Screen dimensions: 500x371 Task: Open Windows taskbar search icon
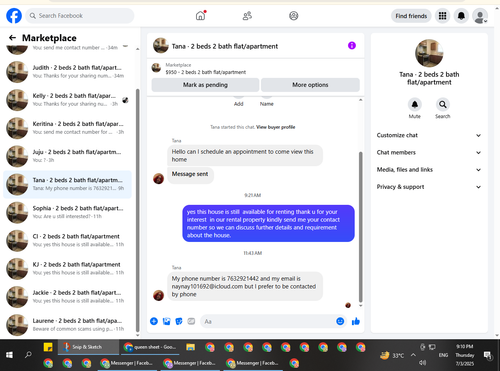[28, 355]
